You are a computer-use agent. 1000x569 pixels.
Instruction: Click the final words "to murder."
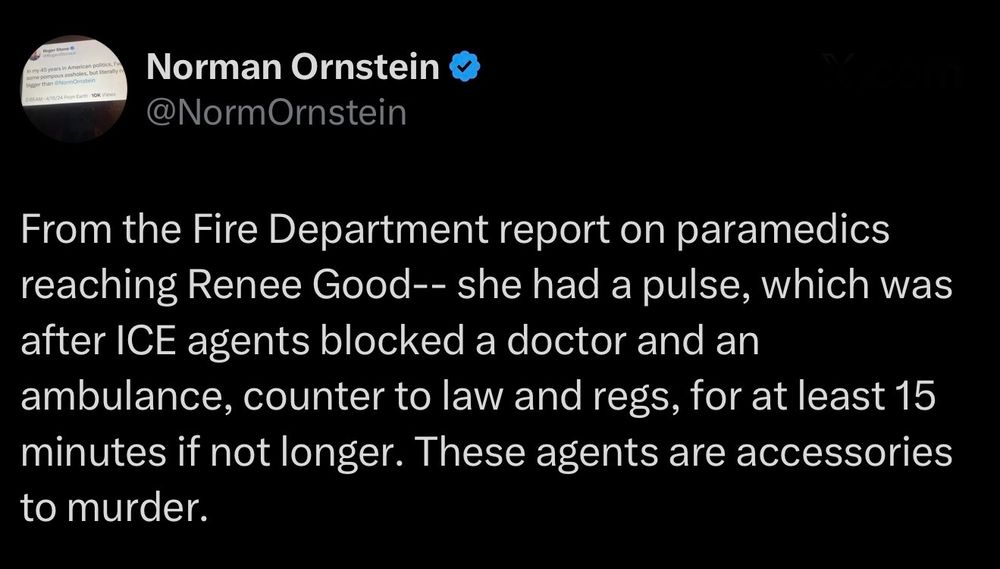pos(113,508)
